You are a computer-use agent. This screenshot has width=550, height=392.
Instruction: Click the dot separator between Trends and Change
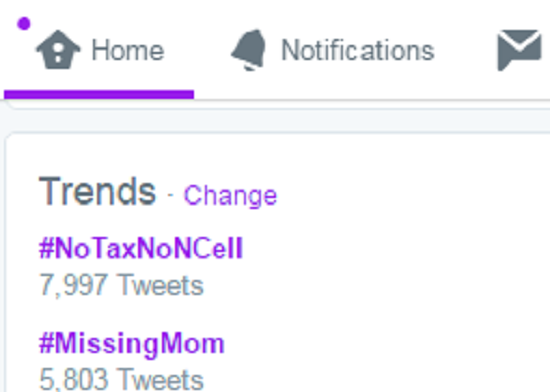(170, 195)
